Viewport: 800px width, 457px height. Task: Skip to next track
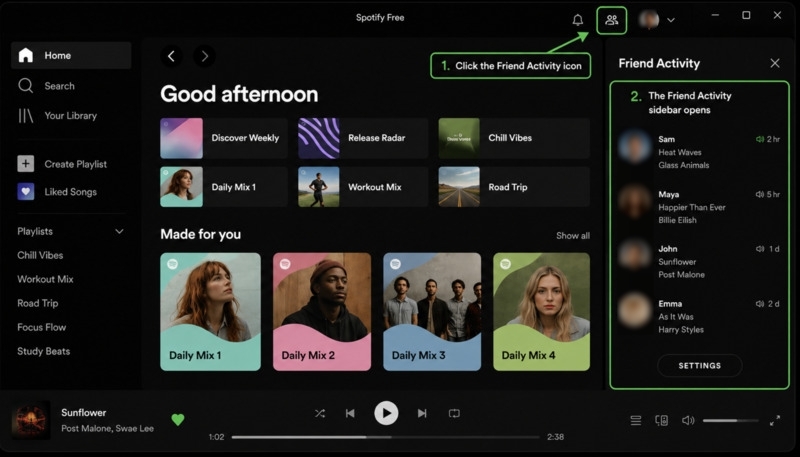click(422, 413)
